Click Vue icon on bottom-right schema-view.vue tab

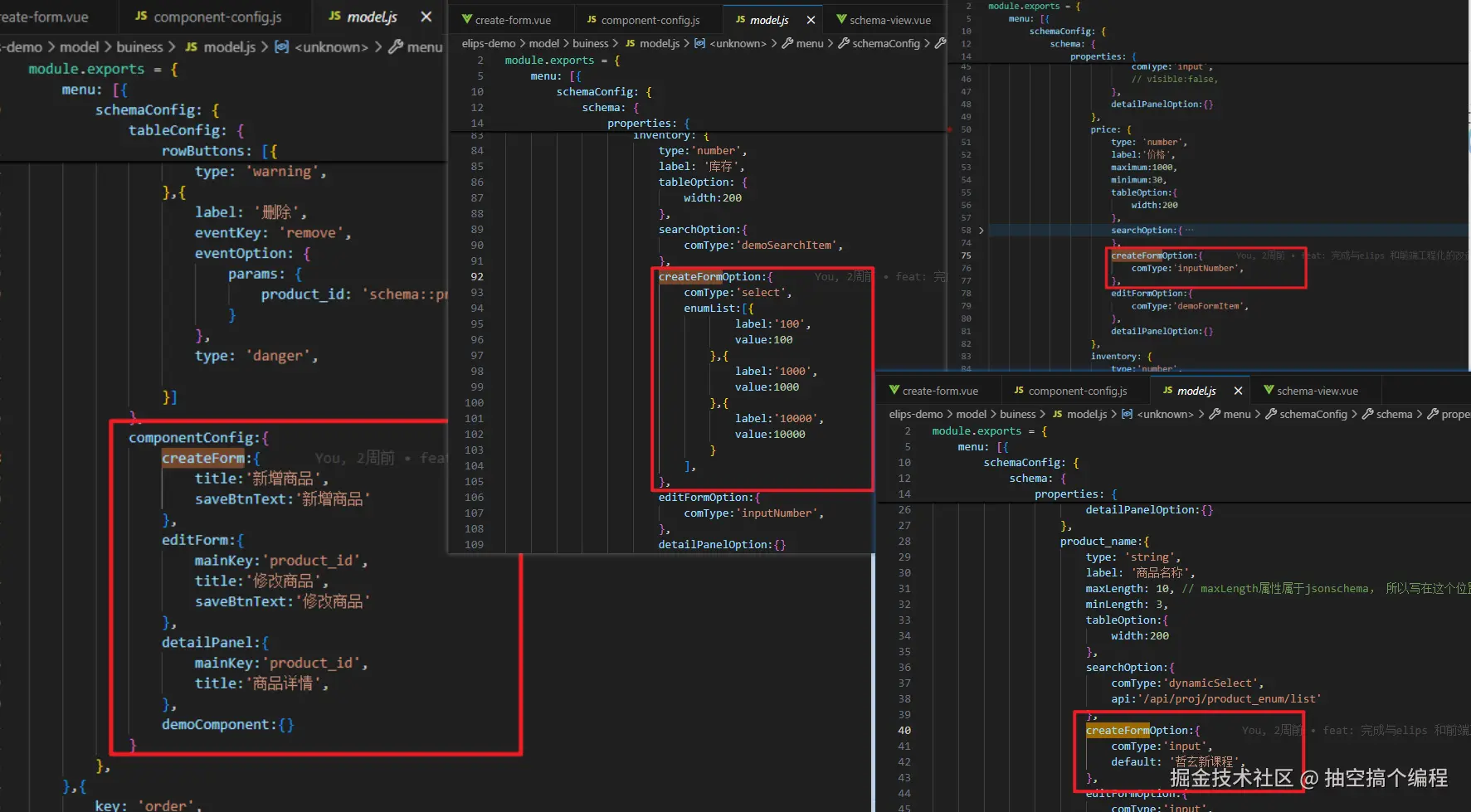pos(1269,391)
